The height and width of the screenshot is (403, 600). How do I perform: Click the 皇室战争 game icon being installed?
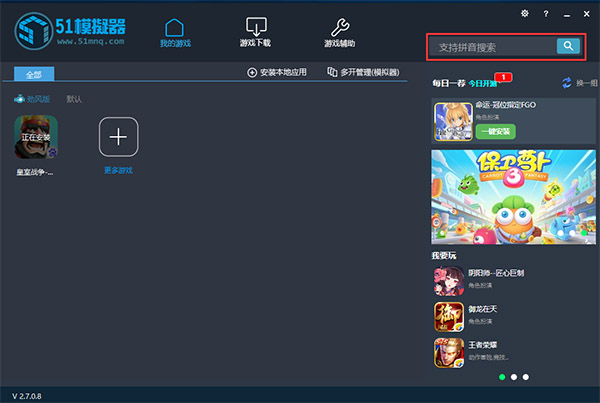(x=36, y=137)
